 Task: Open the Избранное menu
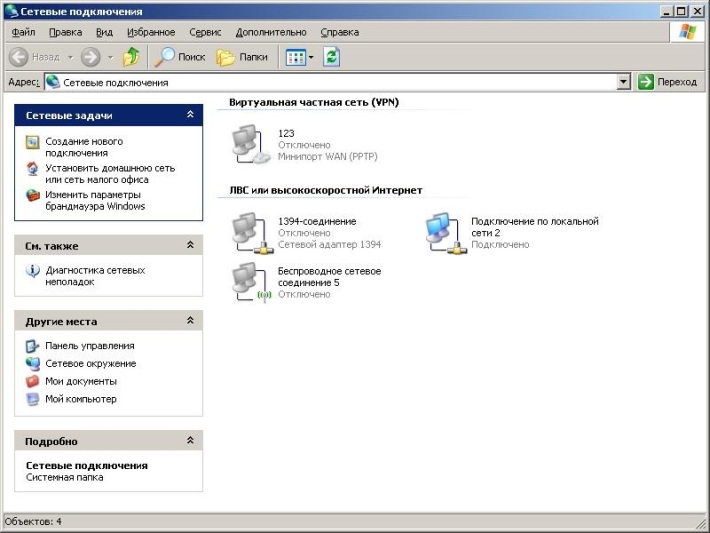(x=151, y=32)
